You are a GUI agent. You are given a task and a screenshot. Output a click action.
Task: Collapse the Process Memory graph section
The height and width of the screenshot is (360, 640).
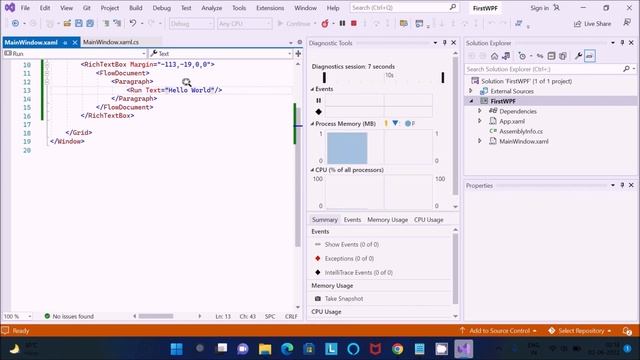coord(312,124)
